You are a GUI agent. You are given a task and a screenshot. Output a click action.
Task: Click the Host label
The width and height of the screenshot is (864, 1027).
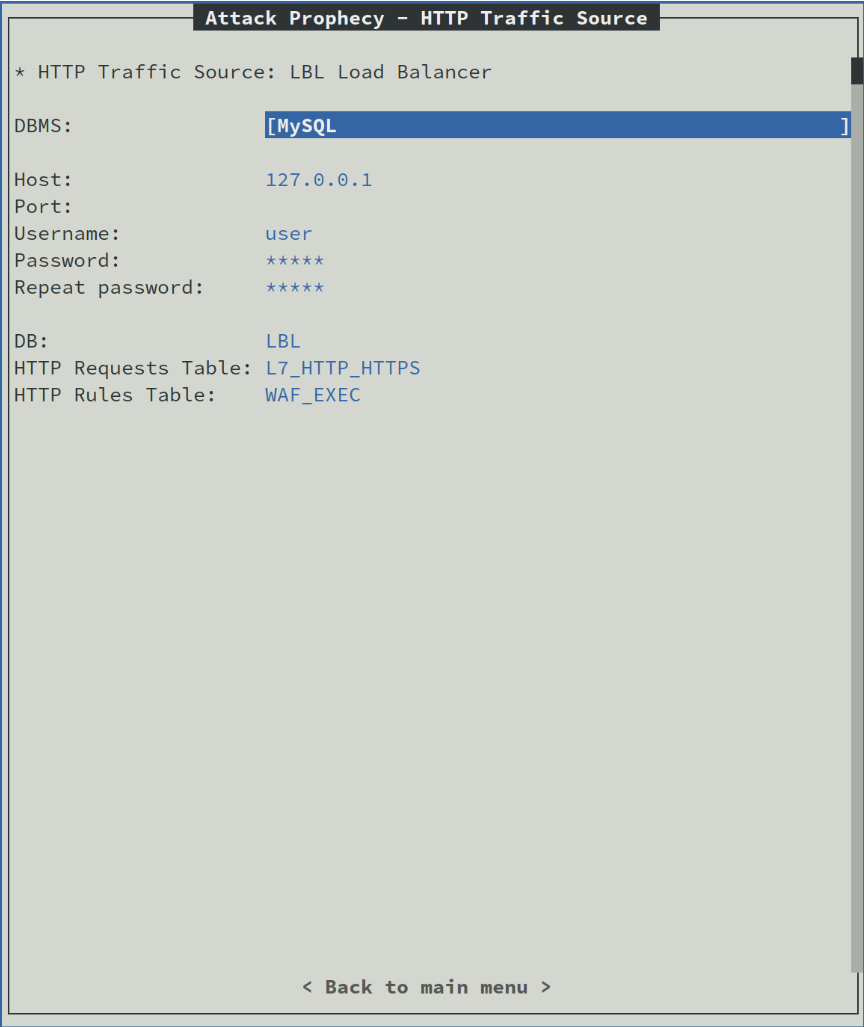coord(43,179)
